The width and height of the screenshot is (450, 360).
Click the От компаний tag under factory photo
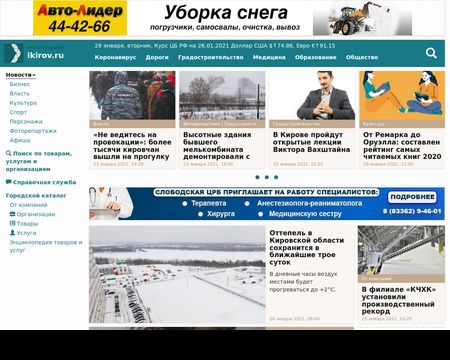[x=376, y=279]
